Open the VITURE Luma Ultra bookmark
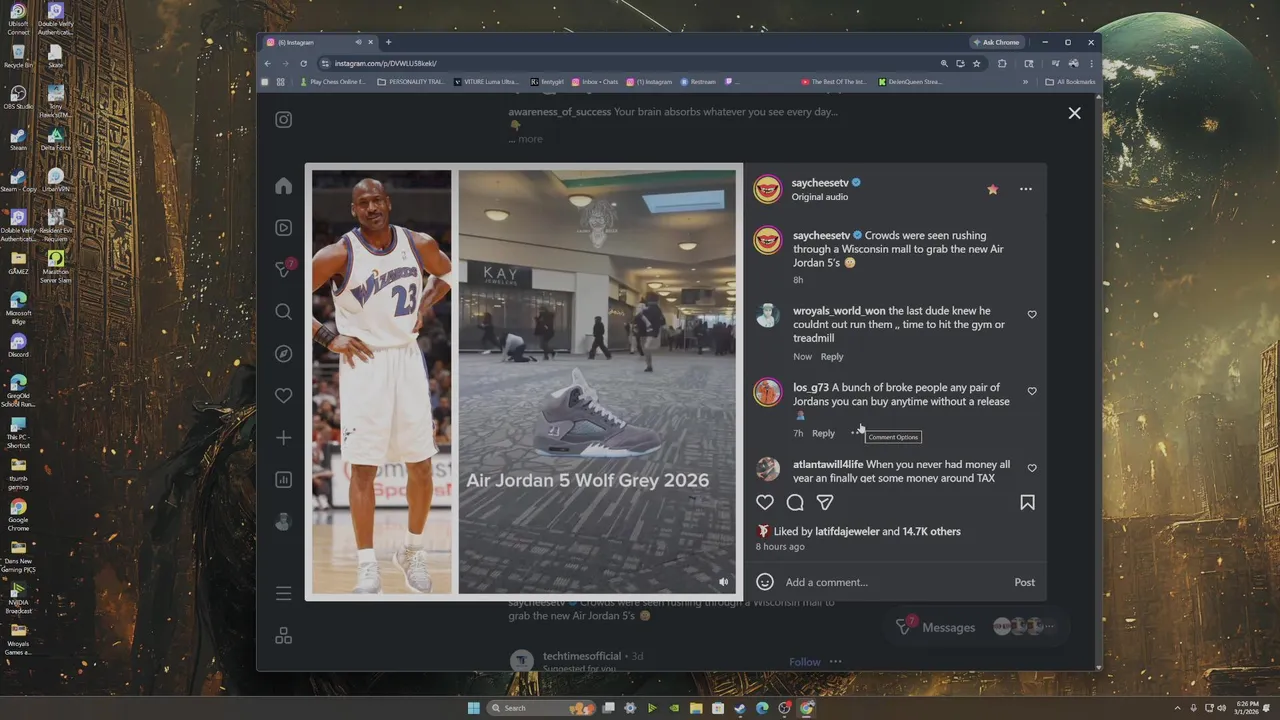The image size is (1280, 720). (486, 82)
